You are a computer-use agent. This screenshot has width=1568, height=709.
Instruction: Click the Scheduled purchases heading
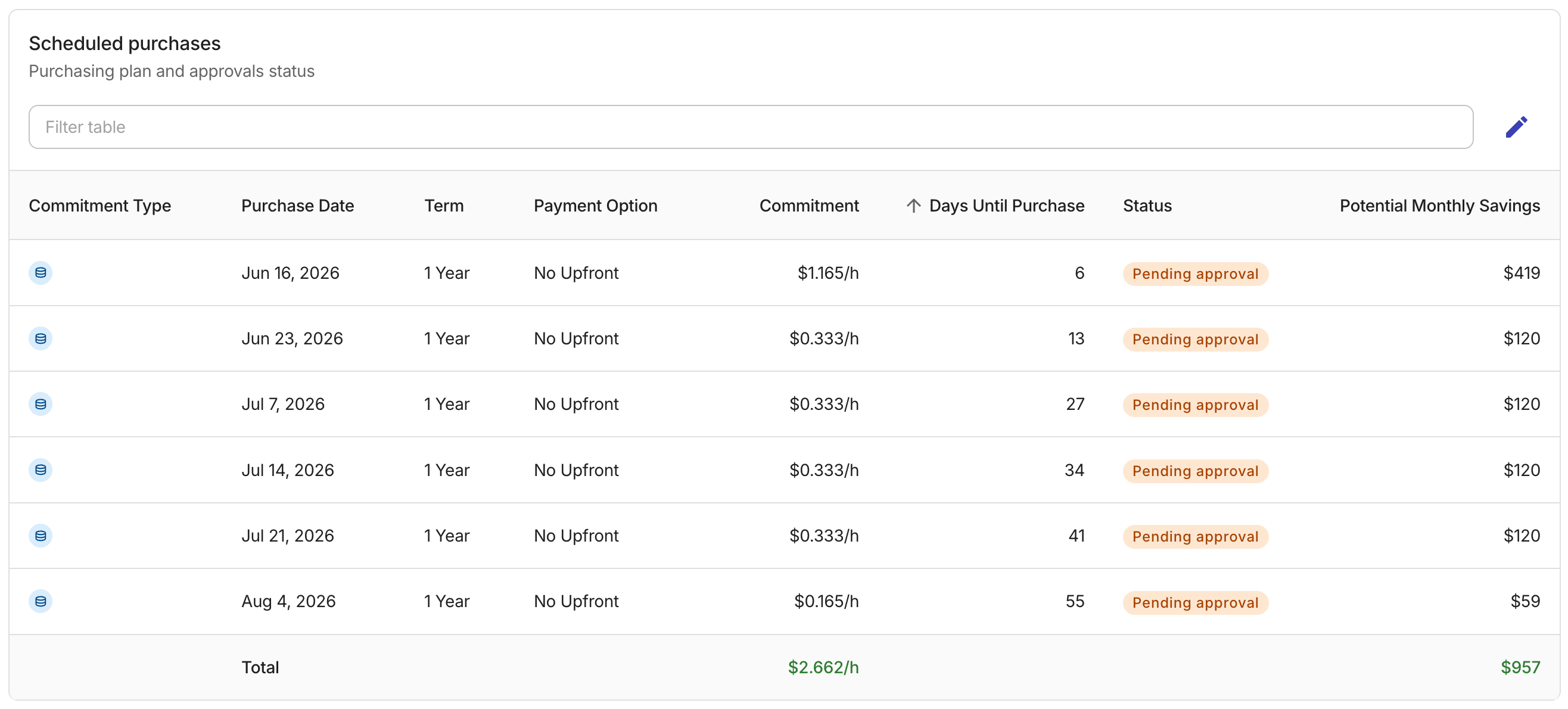[x=125, y=43]
